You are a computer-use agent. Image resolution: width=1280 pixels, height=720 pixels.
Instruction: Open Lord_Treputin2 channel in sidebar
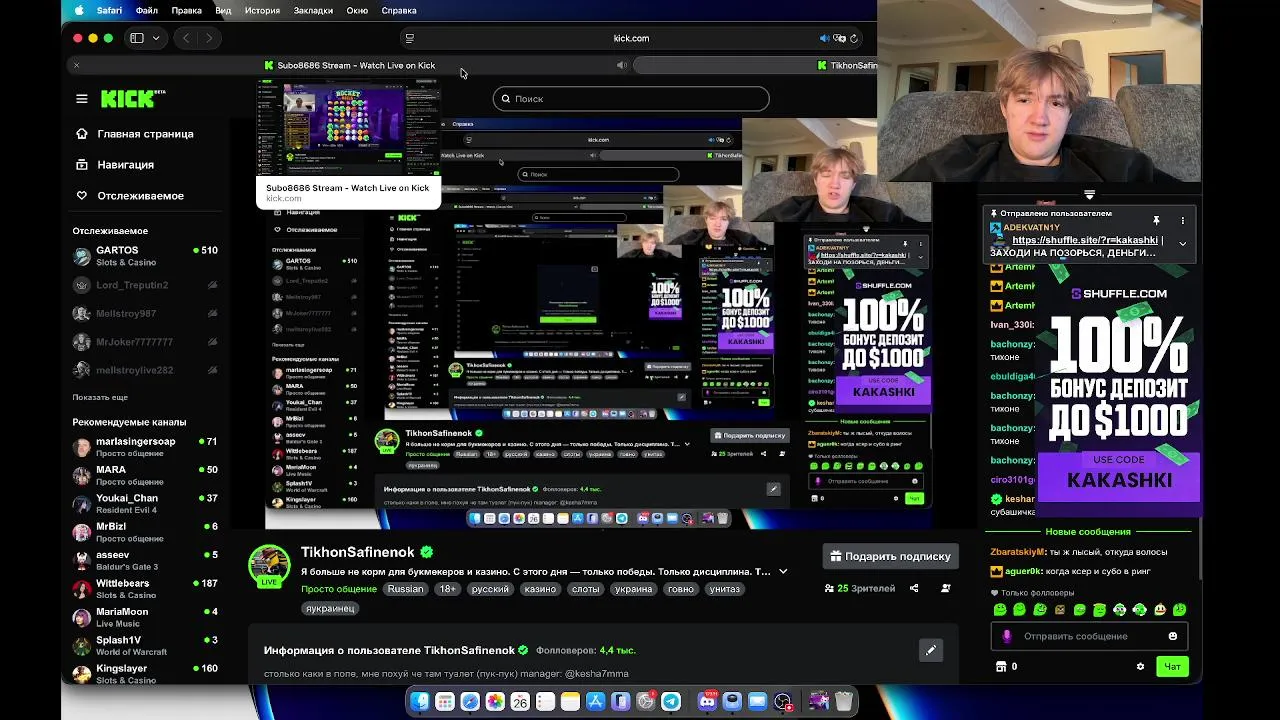pos(145,285)
